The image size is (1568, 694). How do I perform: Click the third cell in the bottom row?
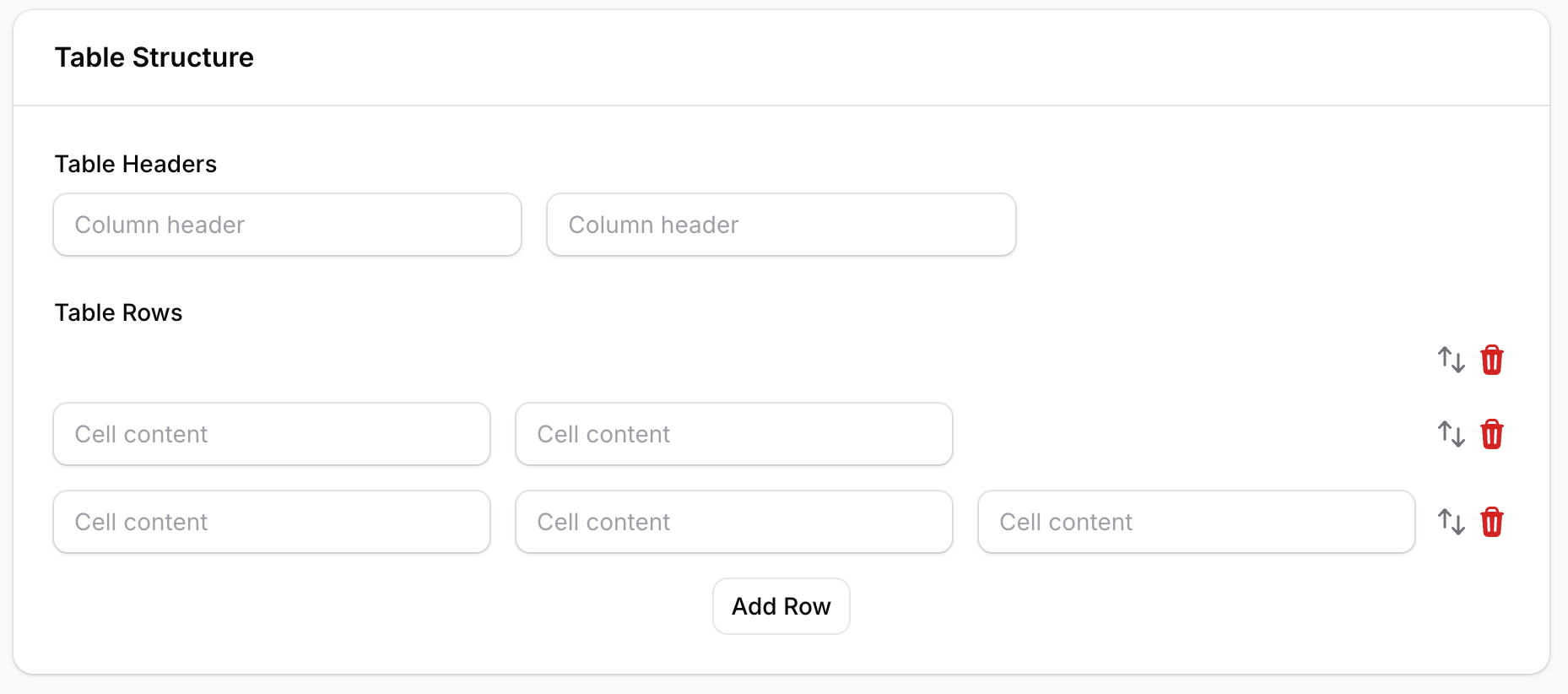coord(1196,522)
